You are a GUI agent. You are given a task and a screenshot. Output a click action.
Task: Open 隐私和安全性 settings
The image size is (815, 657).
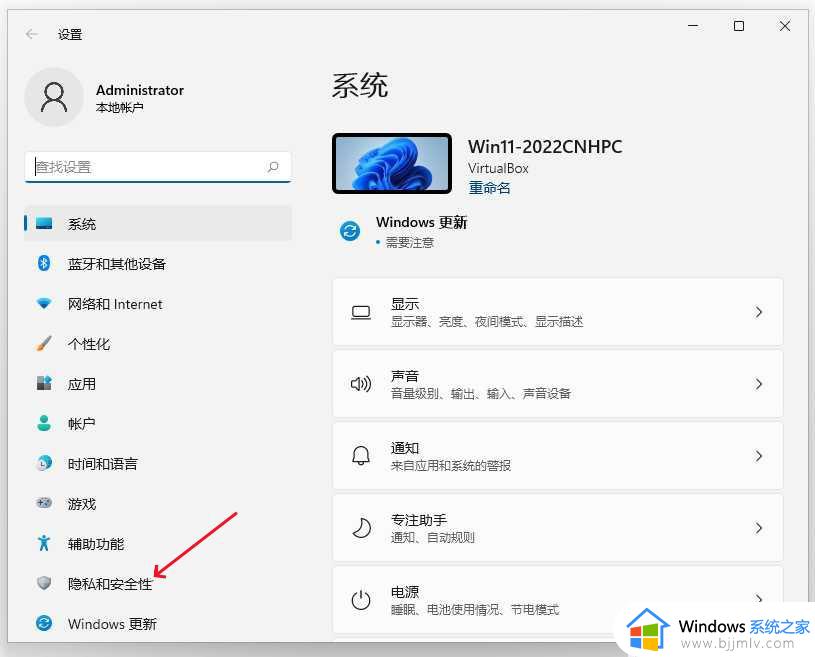tap(158, 583)
